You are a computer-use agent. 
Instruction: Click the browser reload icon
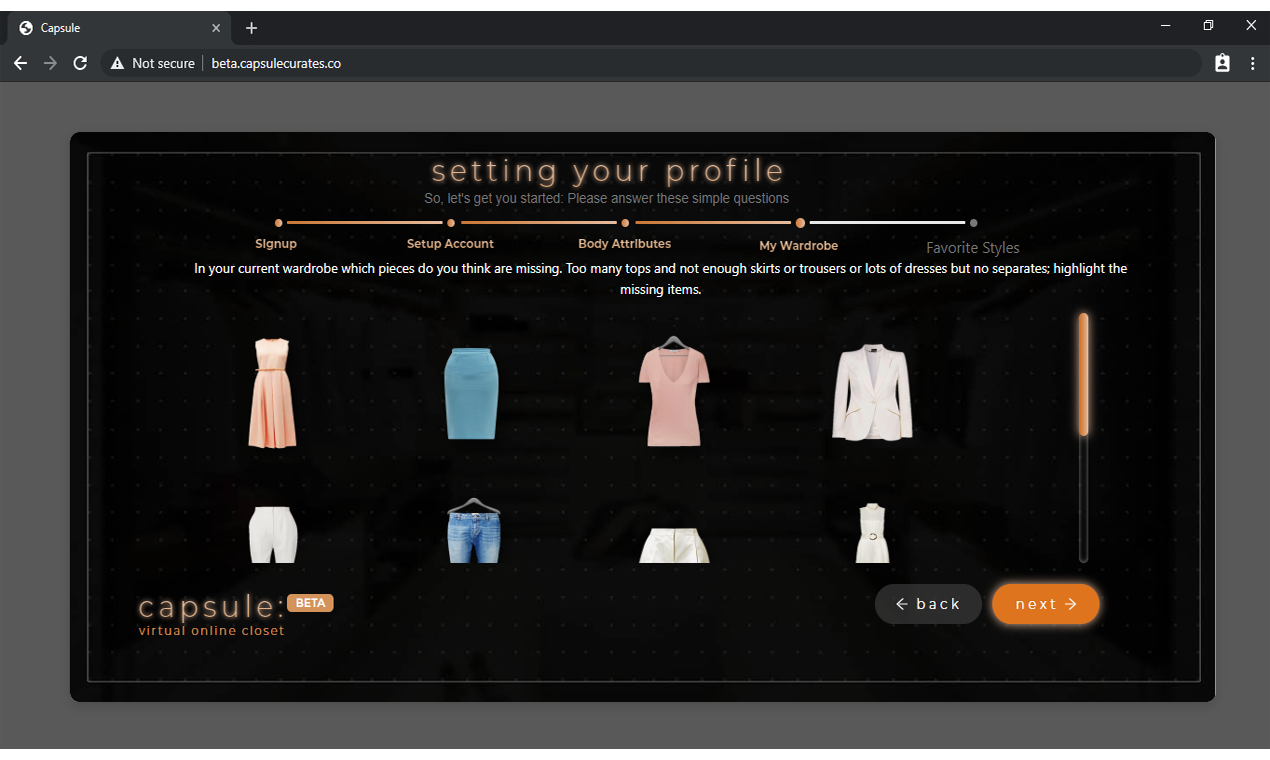pyautogui.click(x=80, y=63)
